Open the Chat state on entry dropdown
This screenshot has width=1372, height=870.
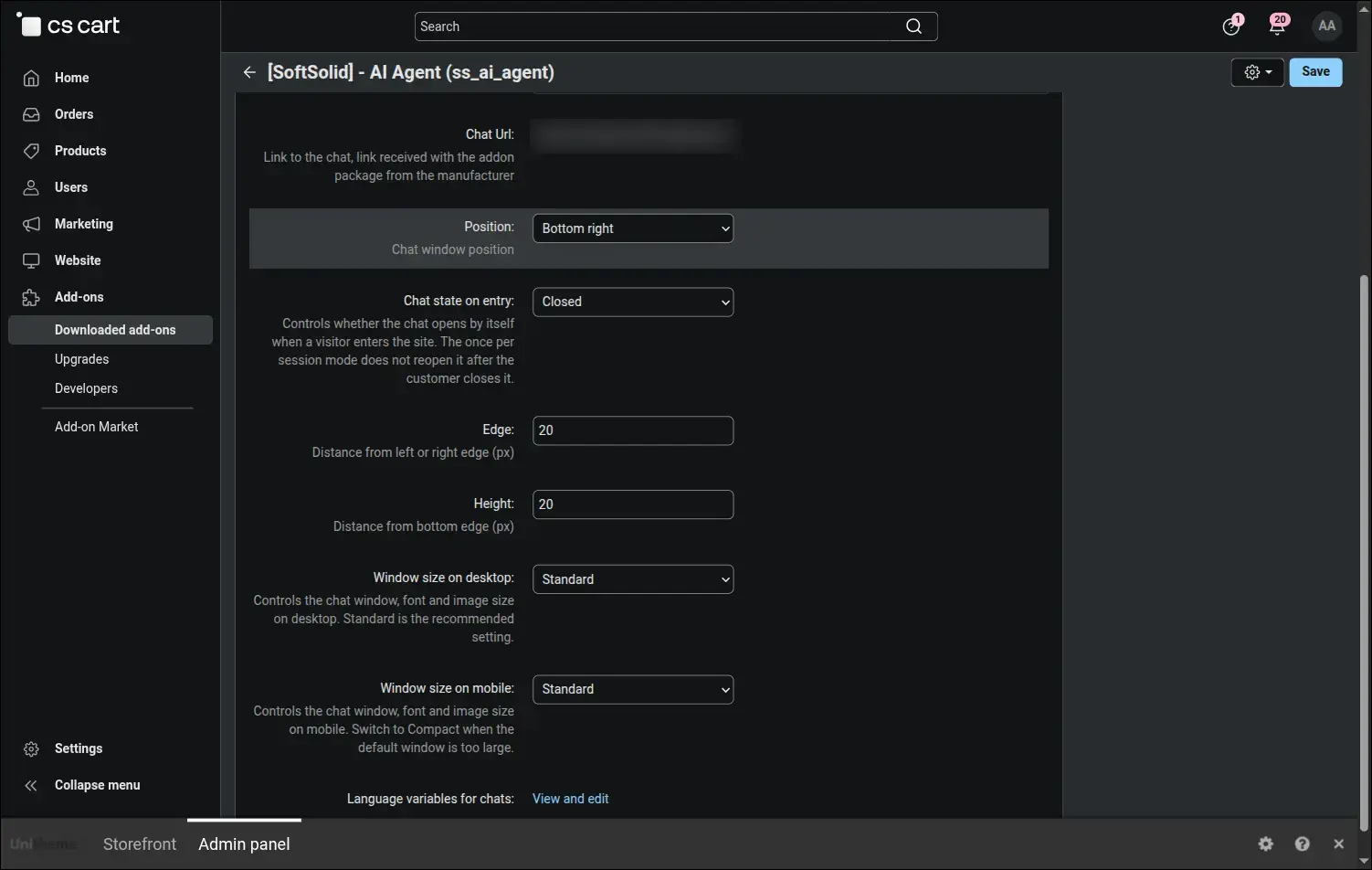[x=633, y=302]
